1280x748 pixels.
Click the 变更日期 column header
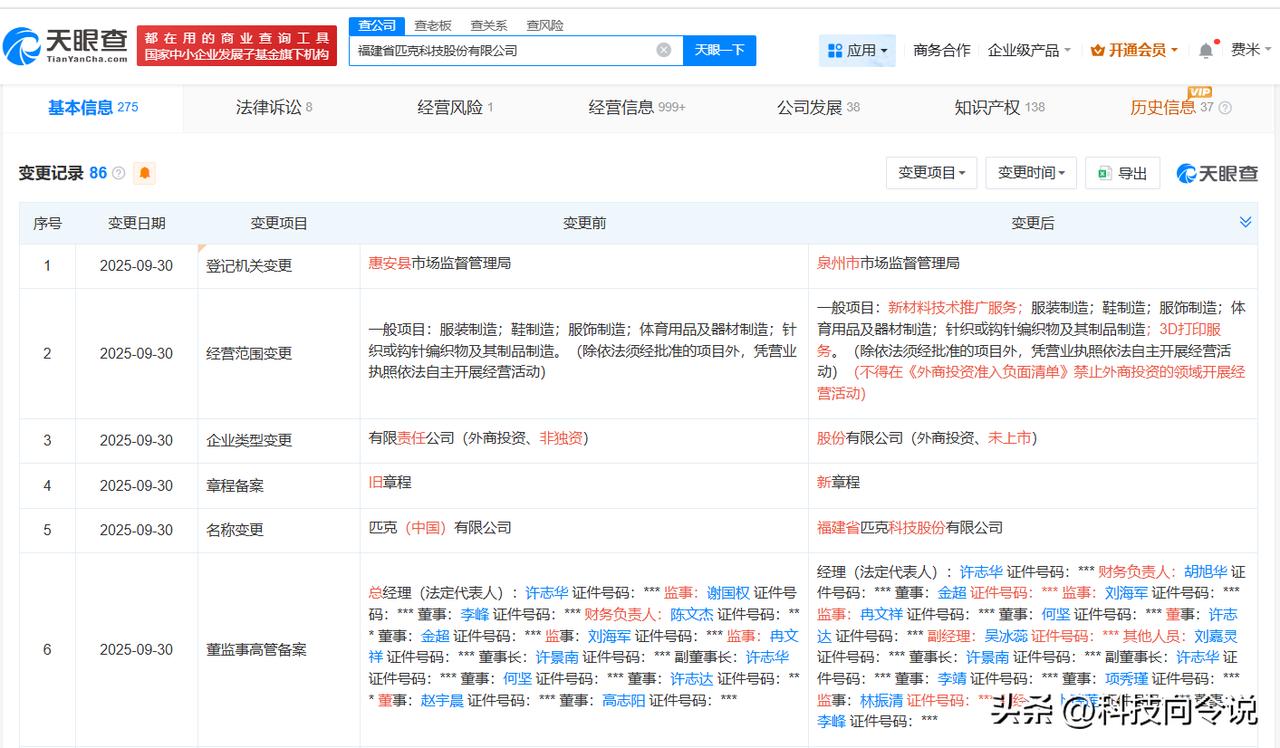(136, 223)
